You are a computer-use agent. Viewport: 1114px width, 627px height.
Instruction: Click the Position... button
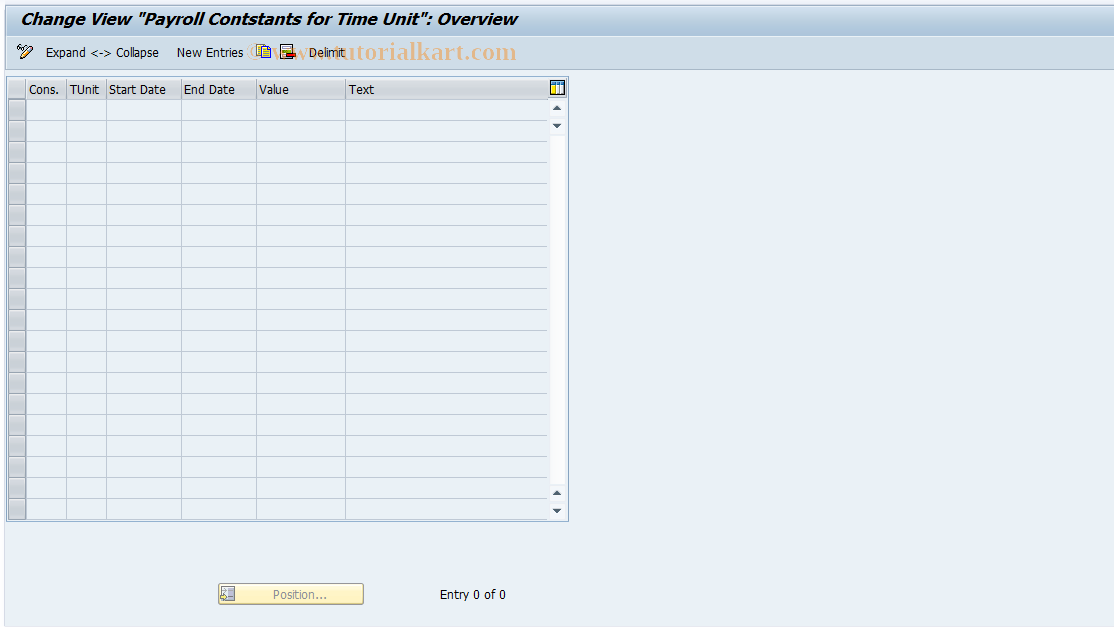[291, 594]
